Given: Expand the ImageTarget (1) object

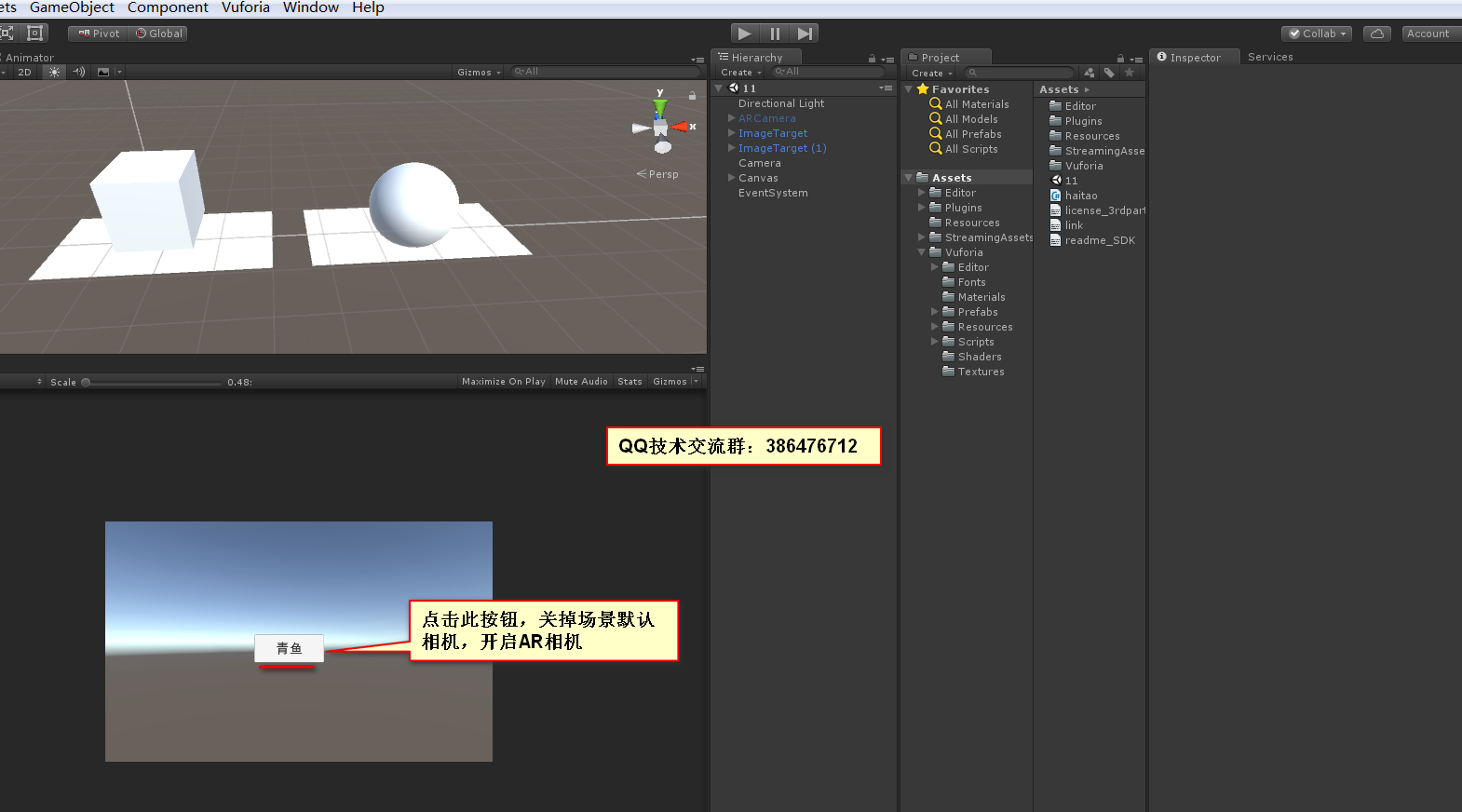Looking at the screenshot, I should tap(732, 148).
